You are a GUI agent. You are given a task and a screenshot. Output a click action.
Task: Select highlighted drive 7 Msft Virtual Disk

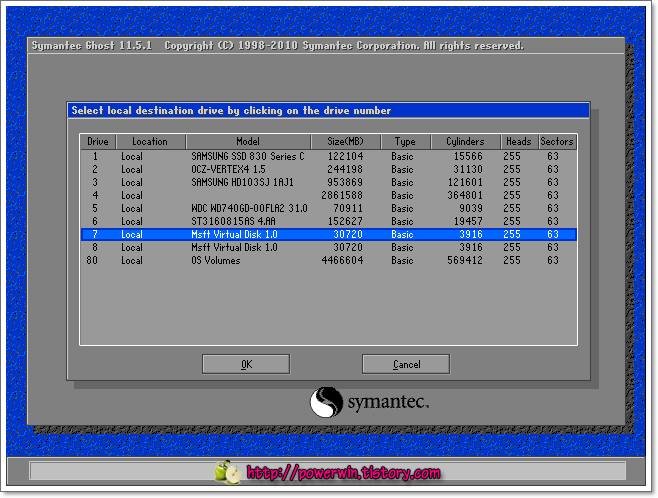pyautogui.click(x=329, y=235)
